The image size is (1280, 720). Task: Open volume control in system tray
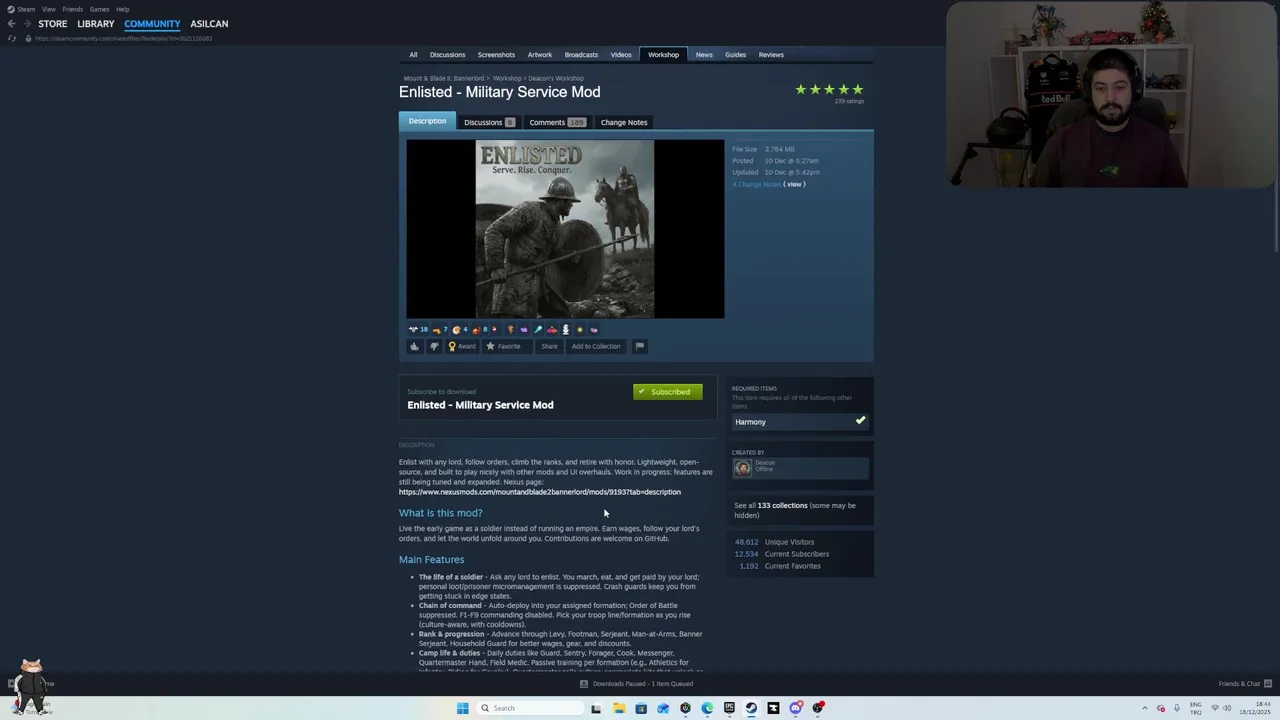click(1227, 708)
